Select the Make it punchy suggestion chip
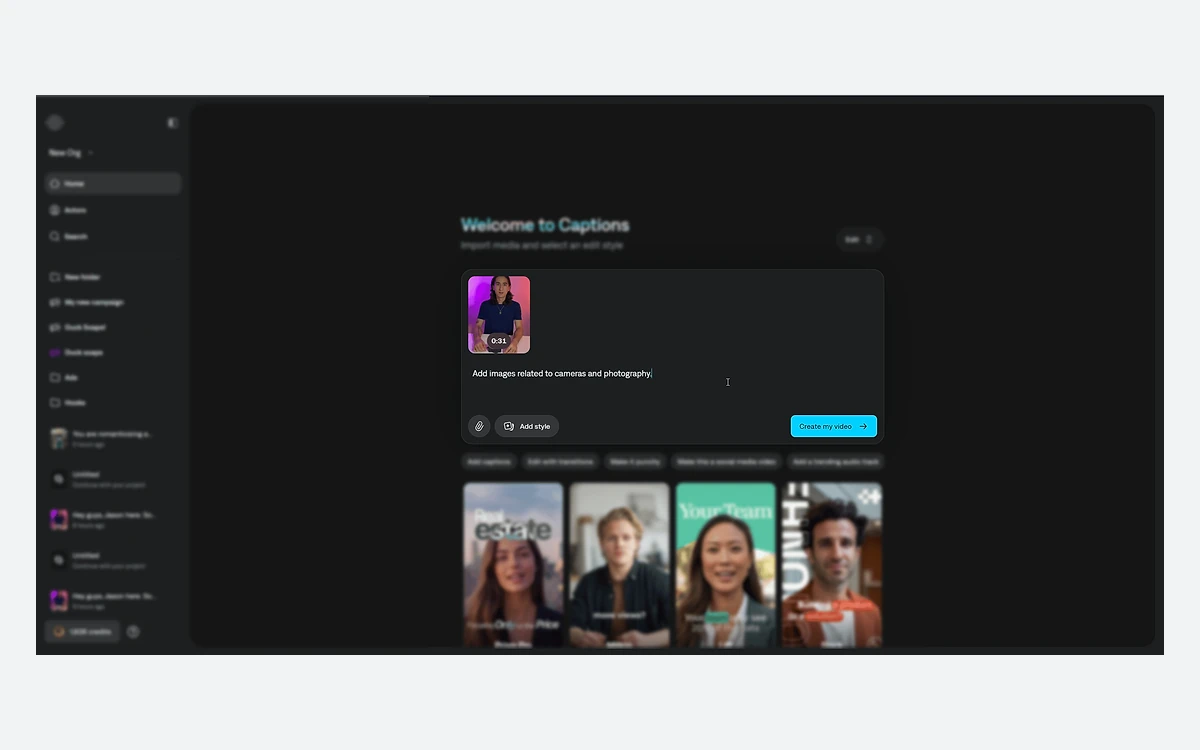This screenshot has width=1200, height=750. [x=635, y=462]
